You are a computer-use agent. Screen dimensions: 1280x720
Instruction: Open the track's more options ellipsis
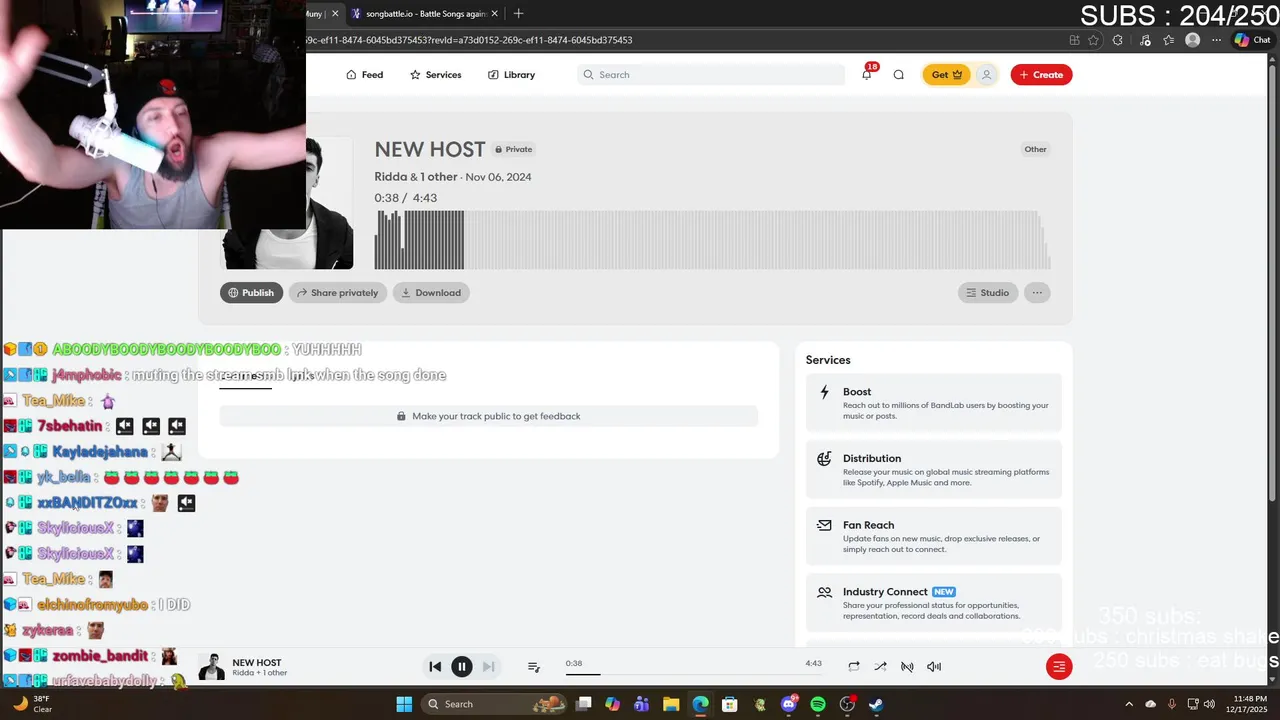pos(1037,293)
